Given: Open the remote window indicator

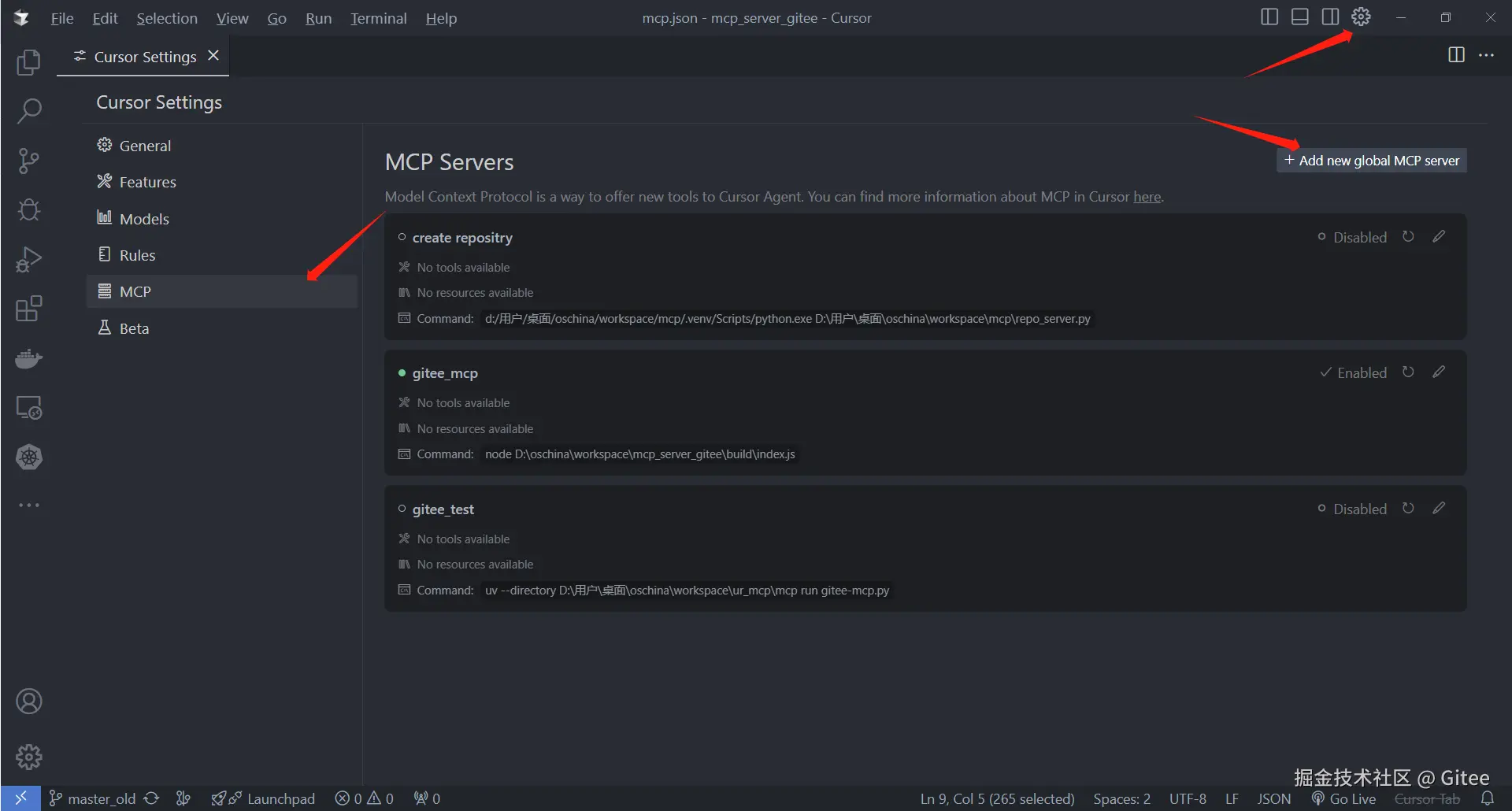Looking at the screenshot, I should pos(20,798).
